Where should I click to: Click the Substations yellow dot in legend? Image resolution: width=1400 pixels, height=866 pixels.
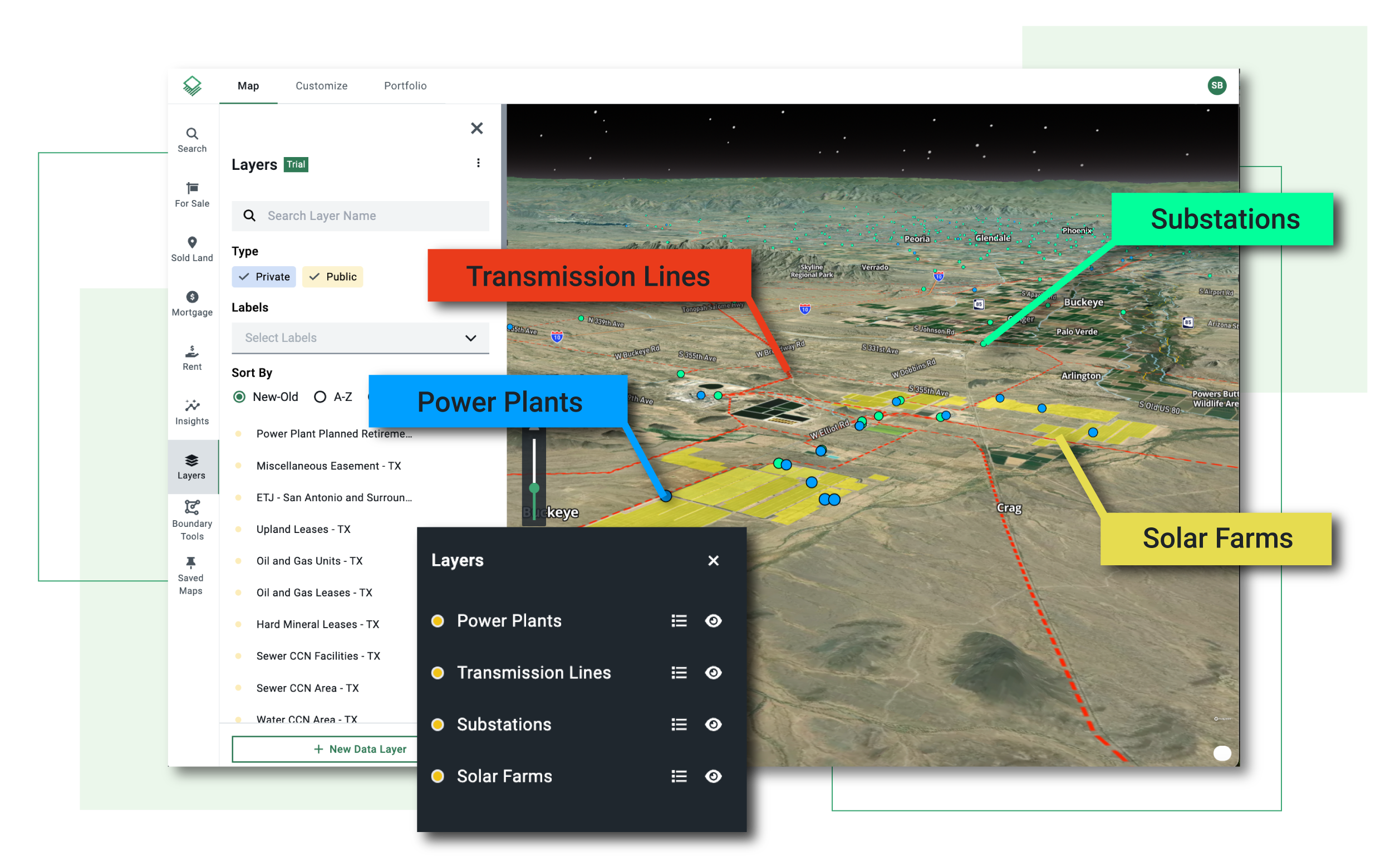pyautogui.click(x=438, y=725)
